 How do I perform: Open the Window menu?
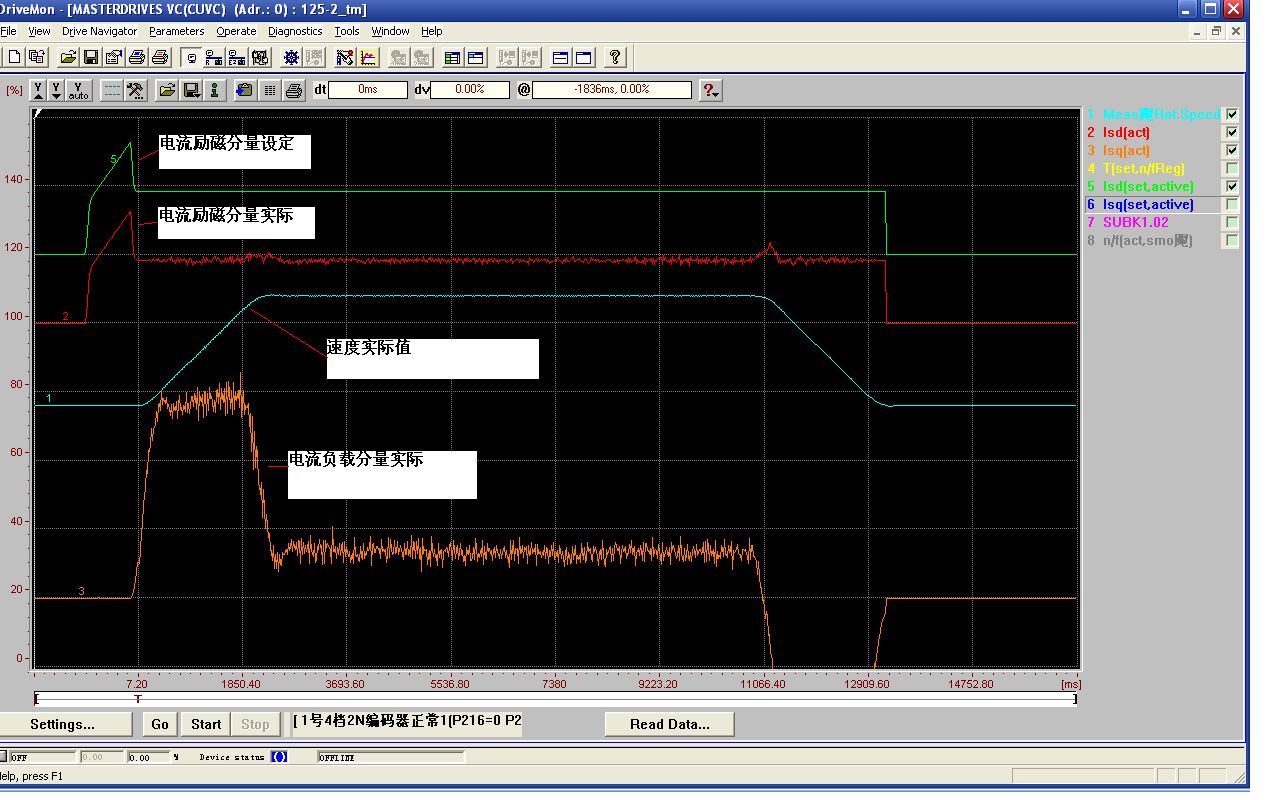(x=390, y=31)
